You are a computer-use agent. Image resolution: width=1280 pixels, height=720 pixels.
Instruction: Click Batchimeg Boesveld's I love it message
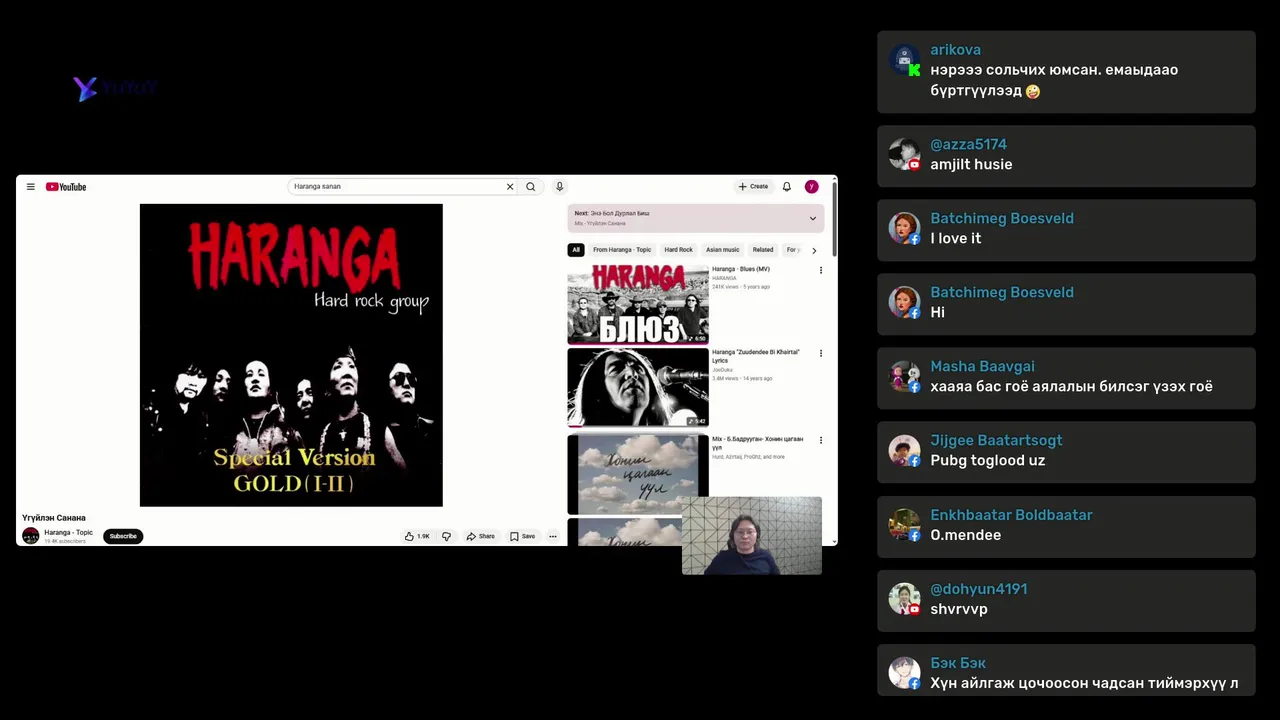[x=1066, y=229]
